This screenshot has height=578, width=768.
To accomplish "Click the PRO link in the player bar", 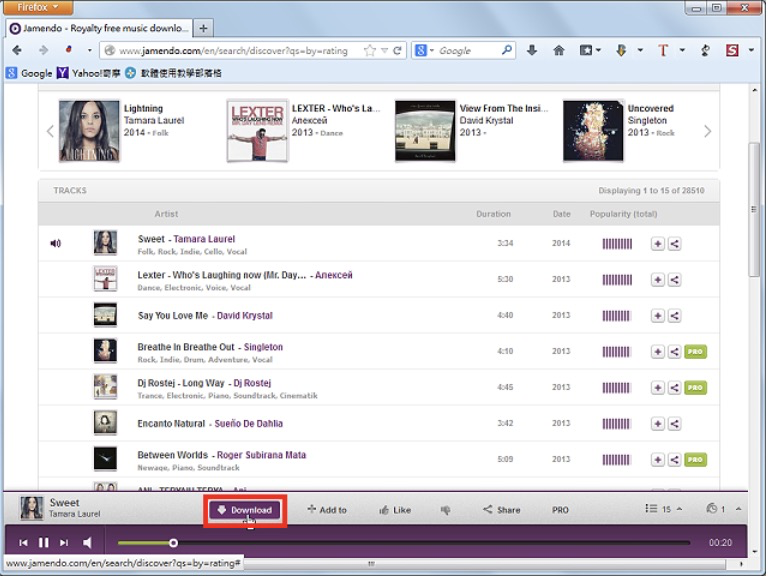I will point(560,510).
